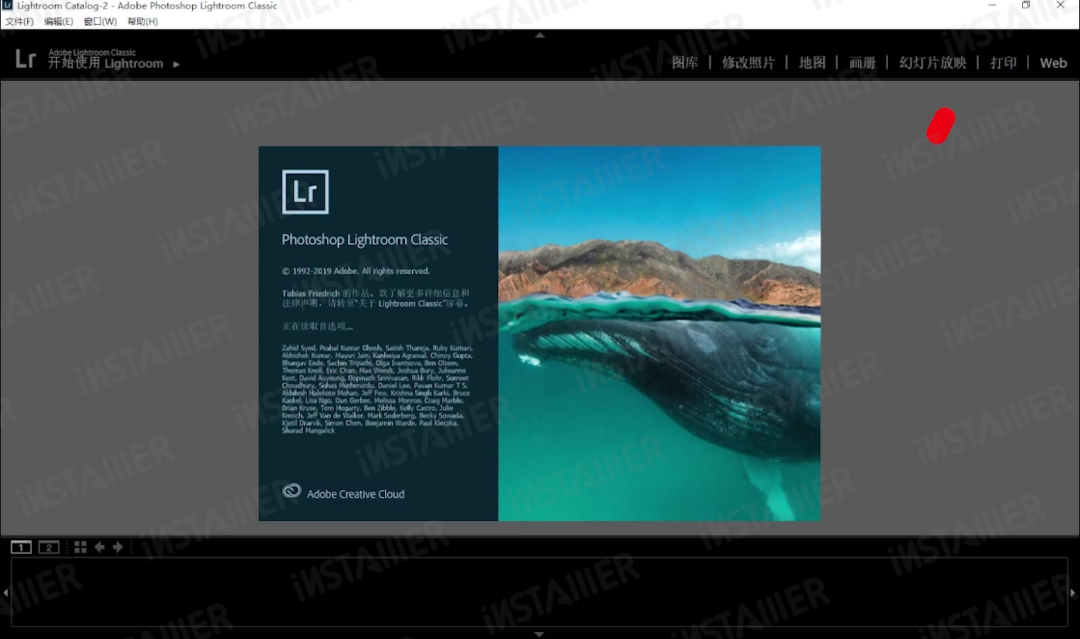The image size is (1080, 639).
Task: Click the 开始使用 Lightroom identity text
Action: pyautogui.click(x=105, y=63)
